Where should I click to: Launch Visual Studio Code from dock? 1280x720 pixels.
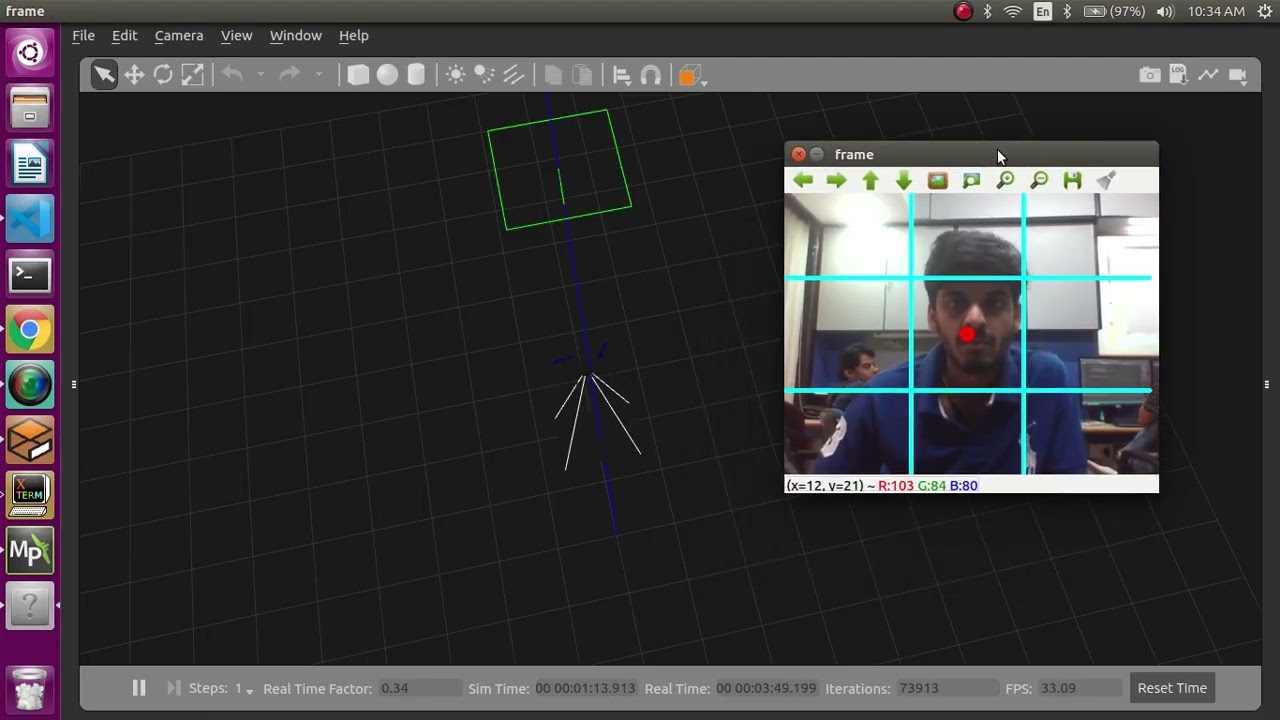[x=30, y=219]
